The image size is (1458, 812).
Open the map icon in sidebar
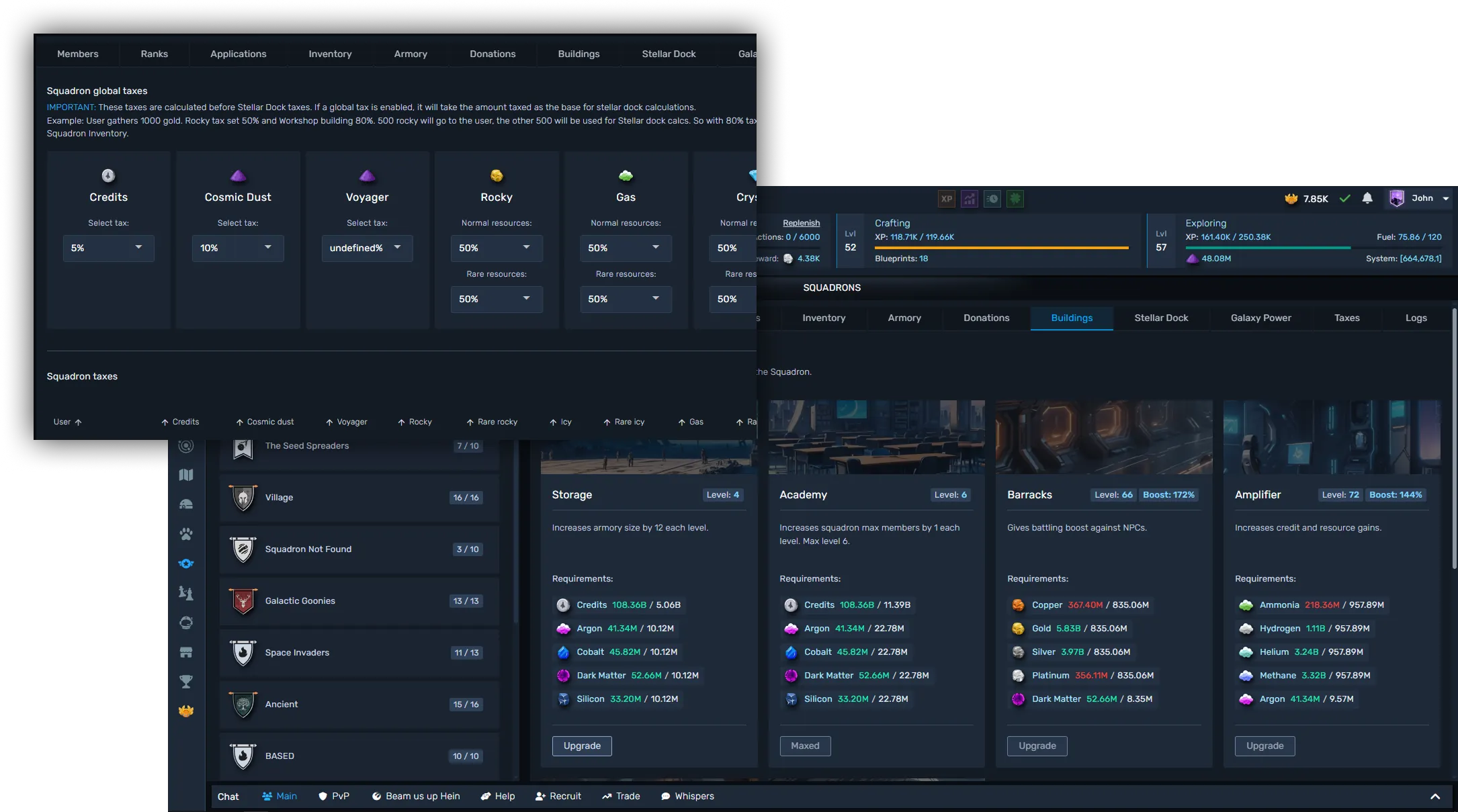186,475
